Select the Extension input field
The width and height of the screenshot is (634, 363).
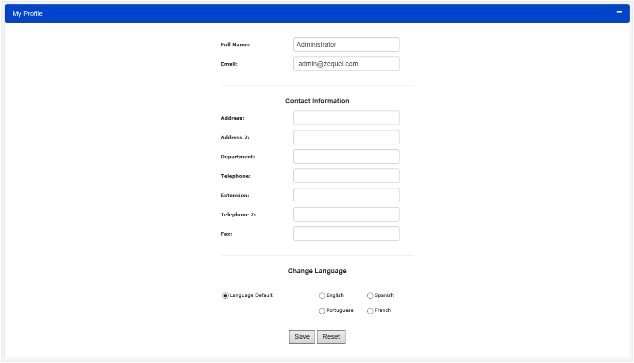coord(346,195)
